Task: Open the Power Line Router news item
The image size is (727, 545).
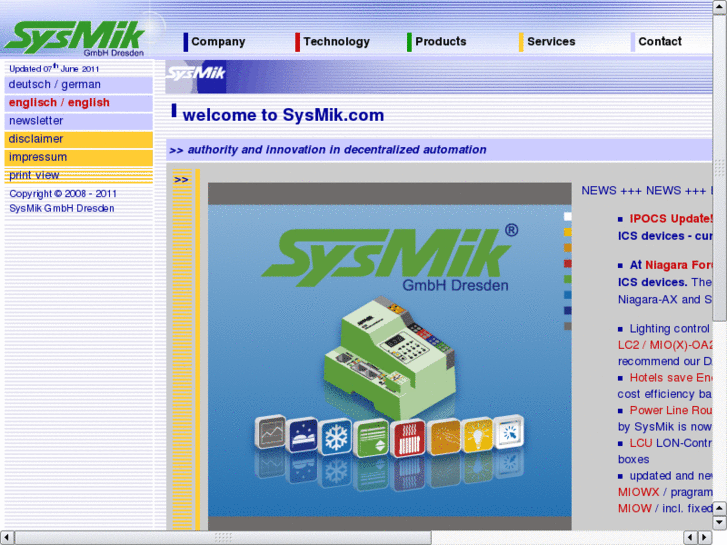Action: [x=670, y=410]
